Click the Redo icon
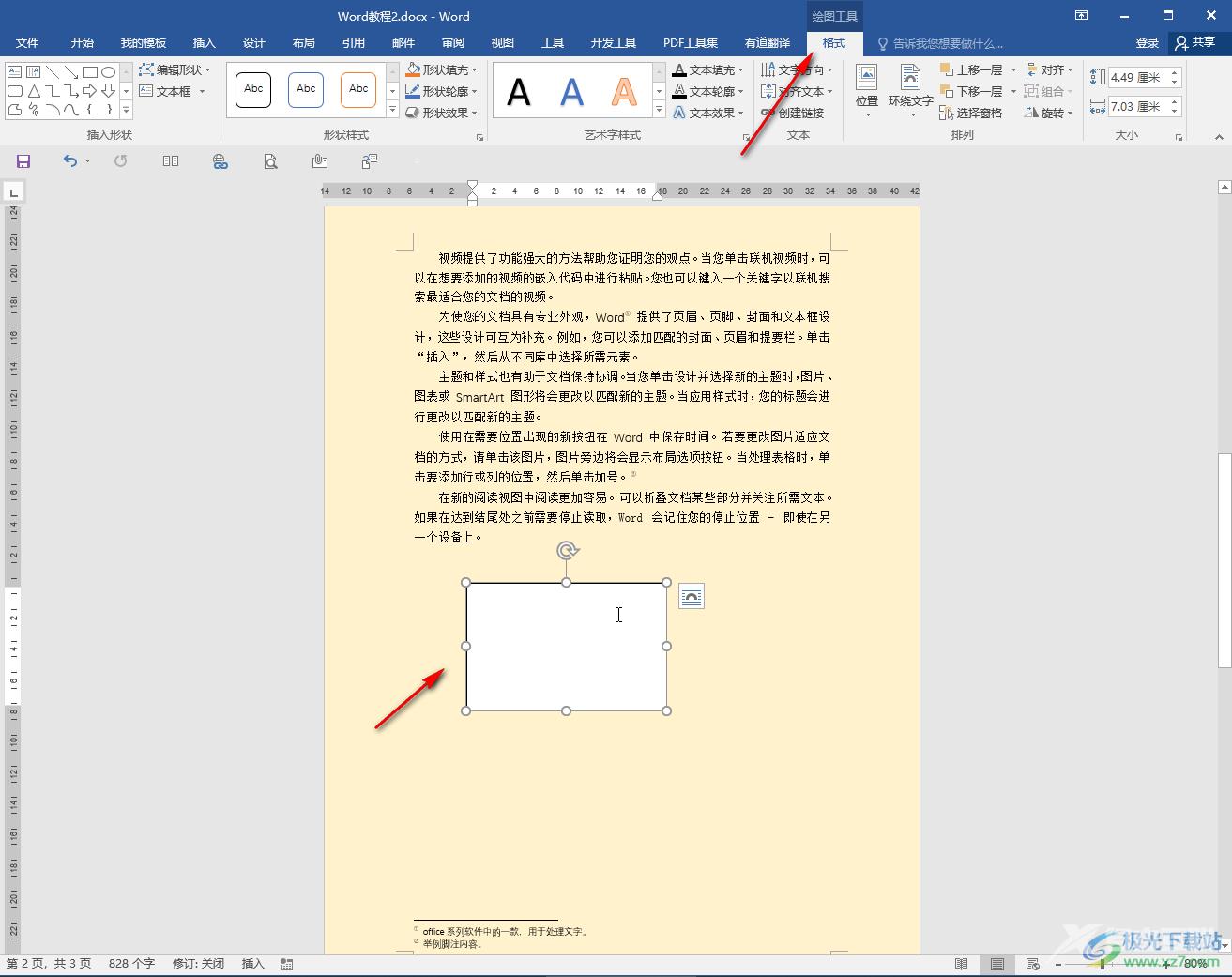 pyautogui.click(x=120, y=161)
